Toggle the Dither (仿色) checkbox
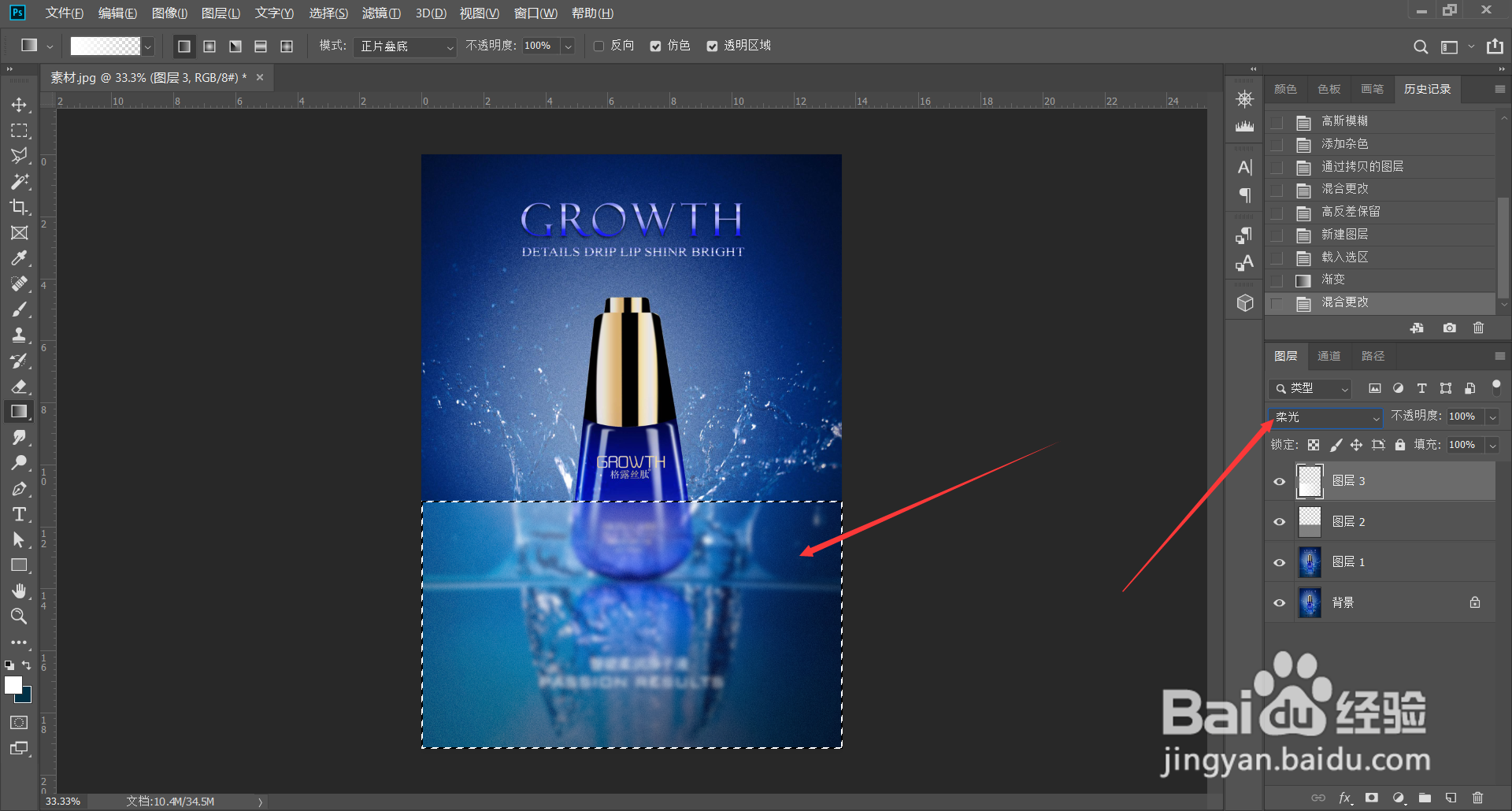Image resolution: width=1512 pixels, height=811 pixels. click(x=655, y=46)
